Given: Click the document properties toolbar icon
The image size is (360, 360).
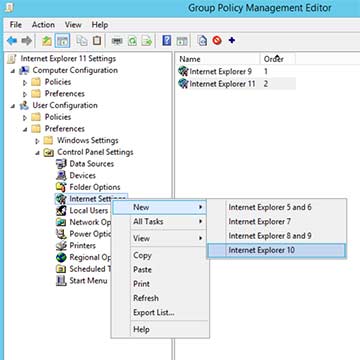Looking at the screenshot, I should click(202, 41).
